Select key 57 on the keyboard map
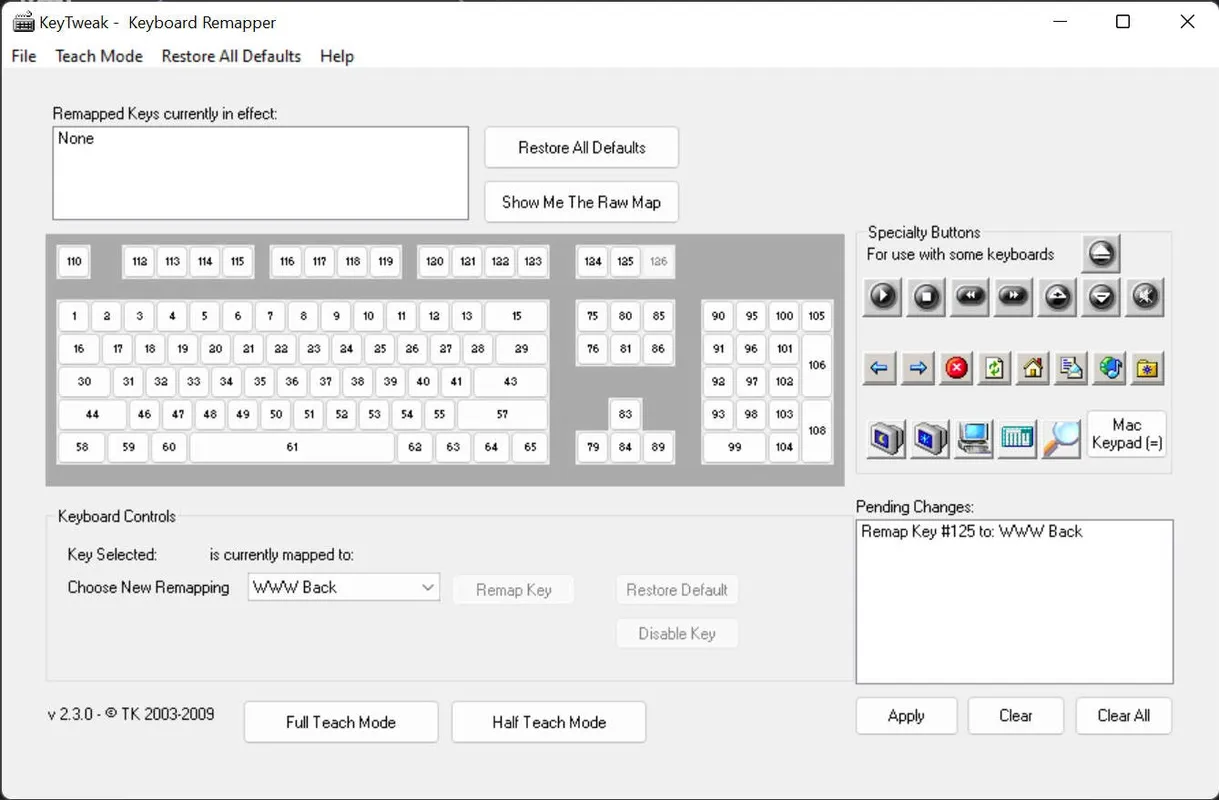This screenshot has width=1219, height=800. [x=503, y=414]
